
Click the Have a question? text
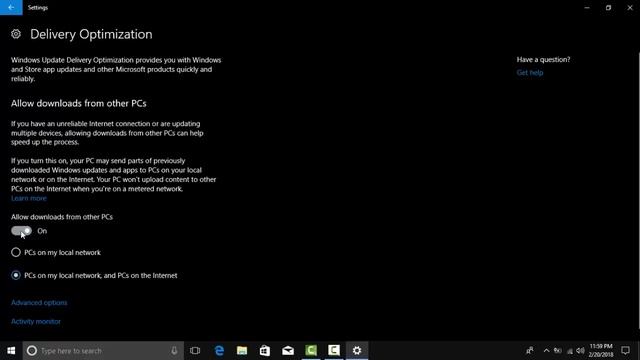click(x=543, y=60)
